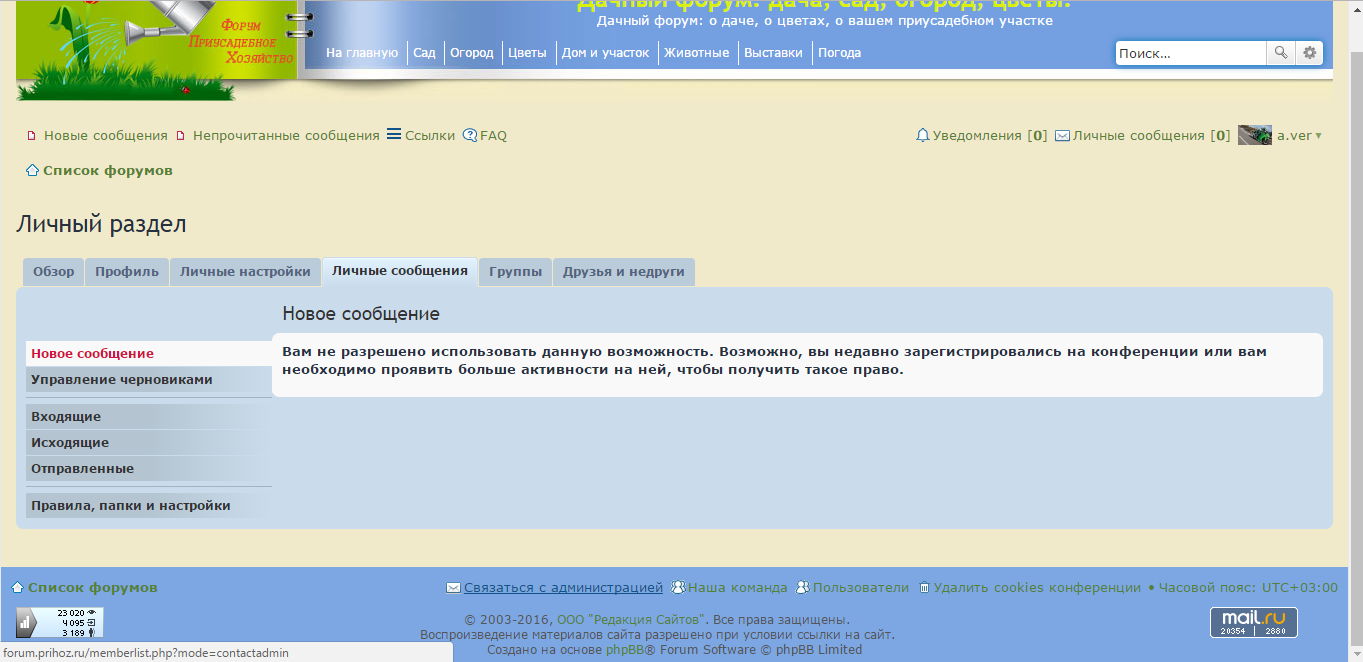Click Удалить cookies конференции link
The image size is (1363, 662).
(1037, 587)
